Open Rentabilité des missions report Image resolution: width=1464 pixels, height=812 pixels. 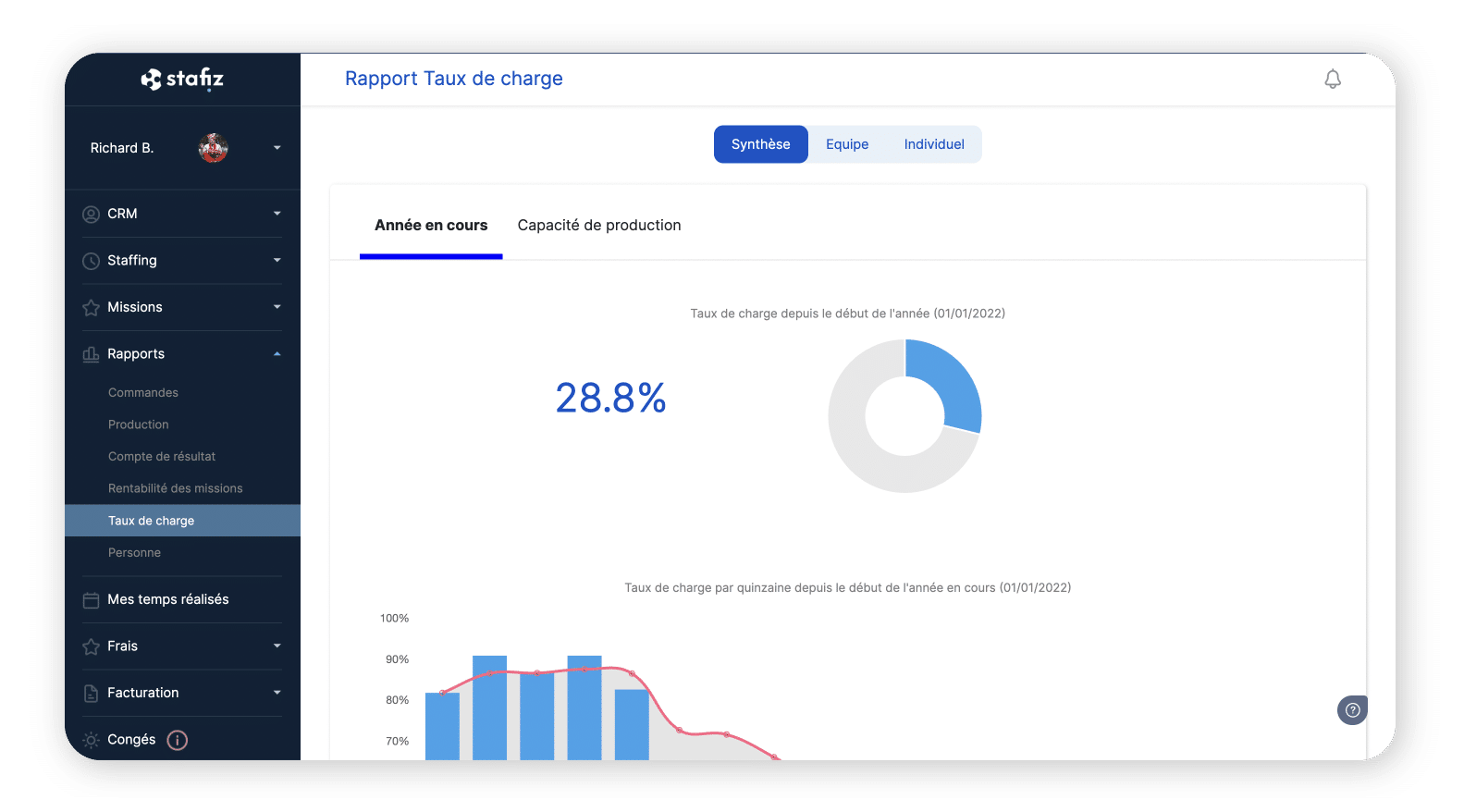tap(176, 488)
